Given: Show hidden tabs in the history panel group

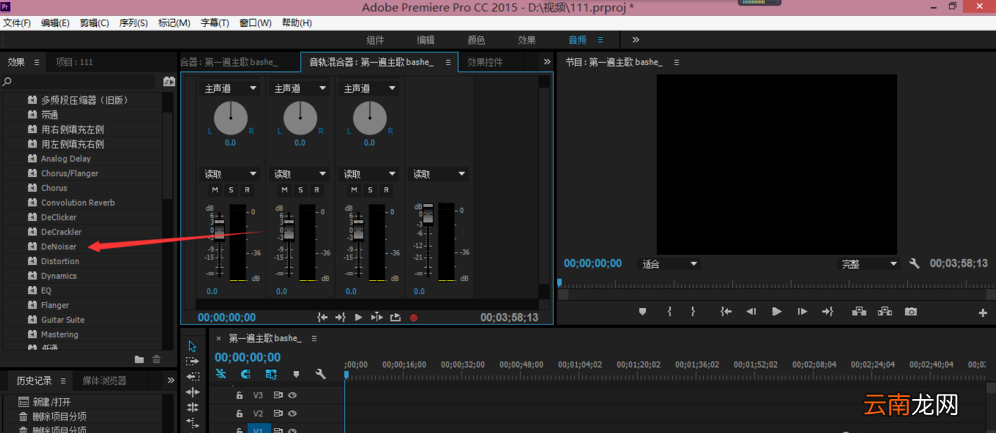Looking at the screenshot, I should [x=171, y=380].
